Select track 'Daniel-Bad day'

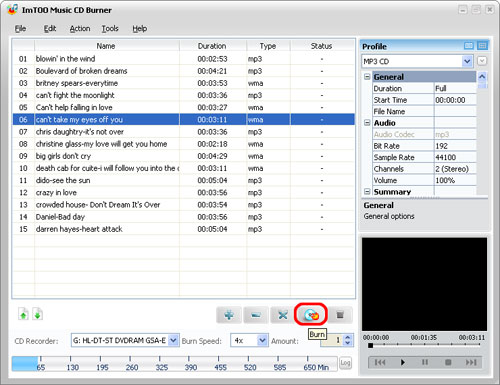point(184,217)
